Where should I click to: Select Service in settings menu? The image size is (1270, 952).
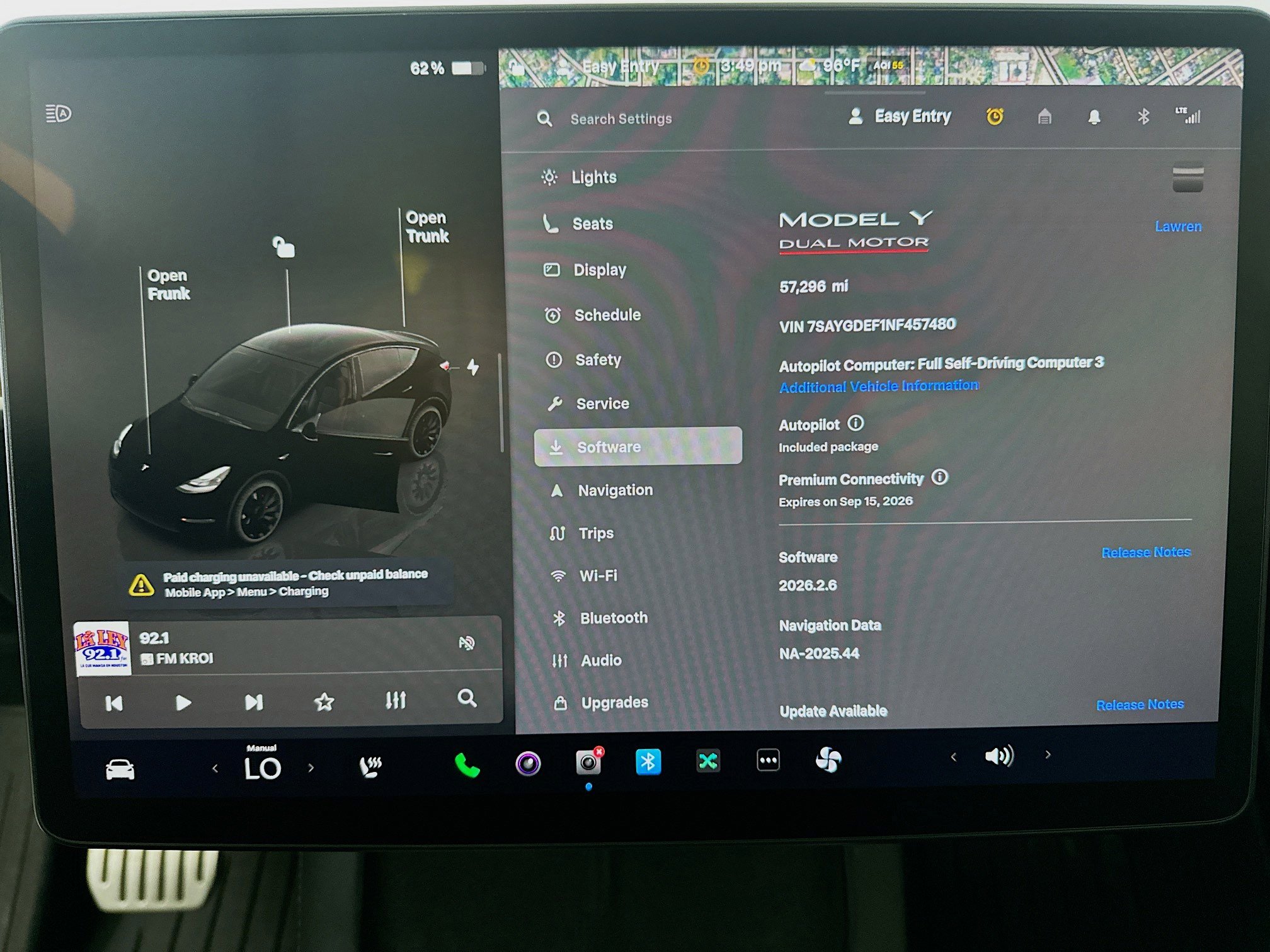[588, 404]
